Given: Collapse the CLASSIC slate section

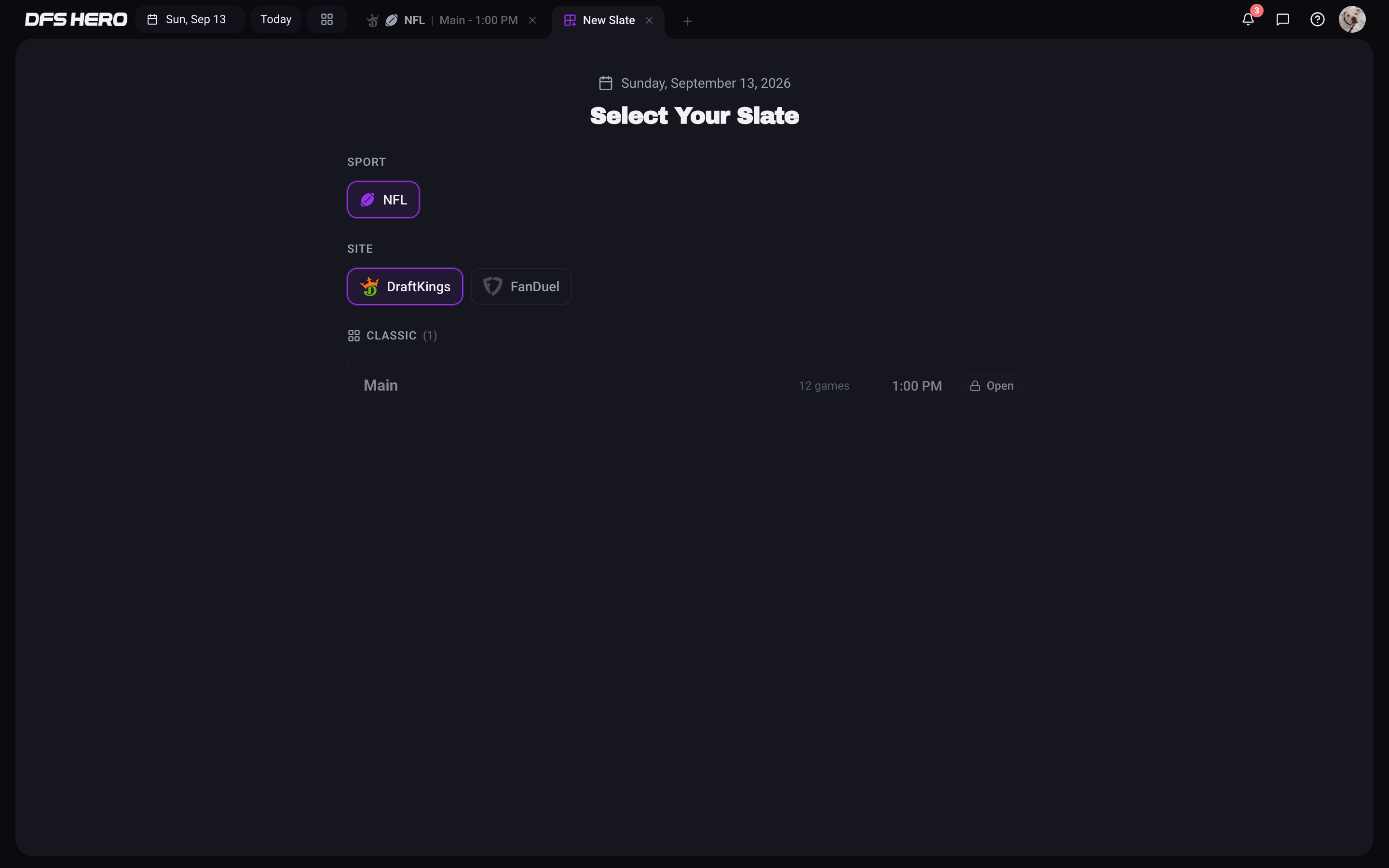Looking at the screenshot, I should tap(392, 336).
